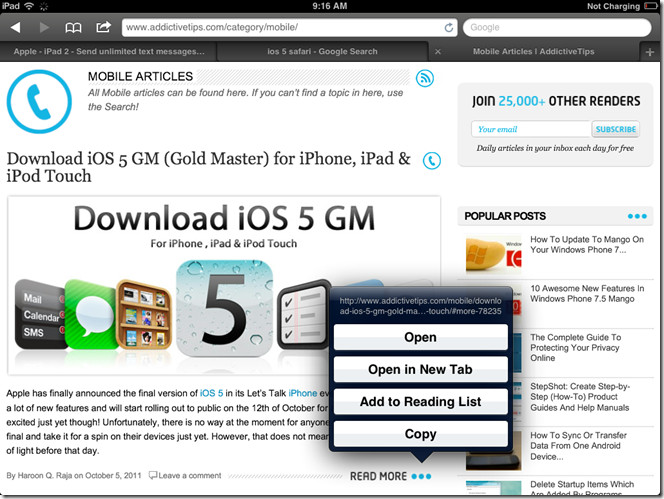Click the POPULAR POSTS heading
This screenshot has width=664, height=499.
point(505,216)
